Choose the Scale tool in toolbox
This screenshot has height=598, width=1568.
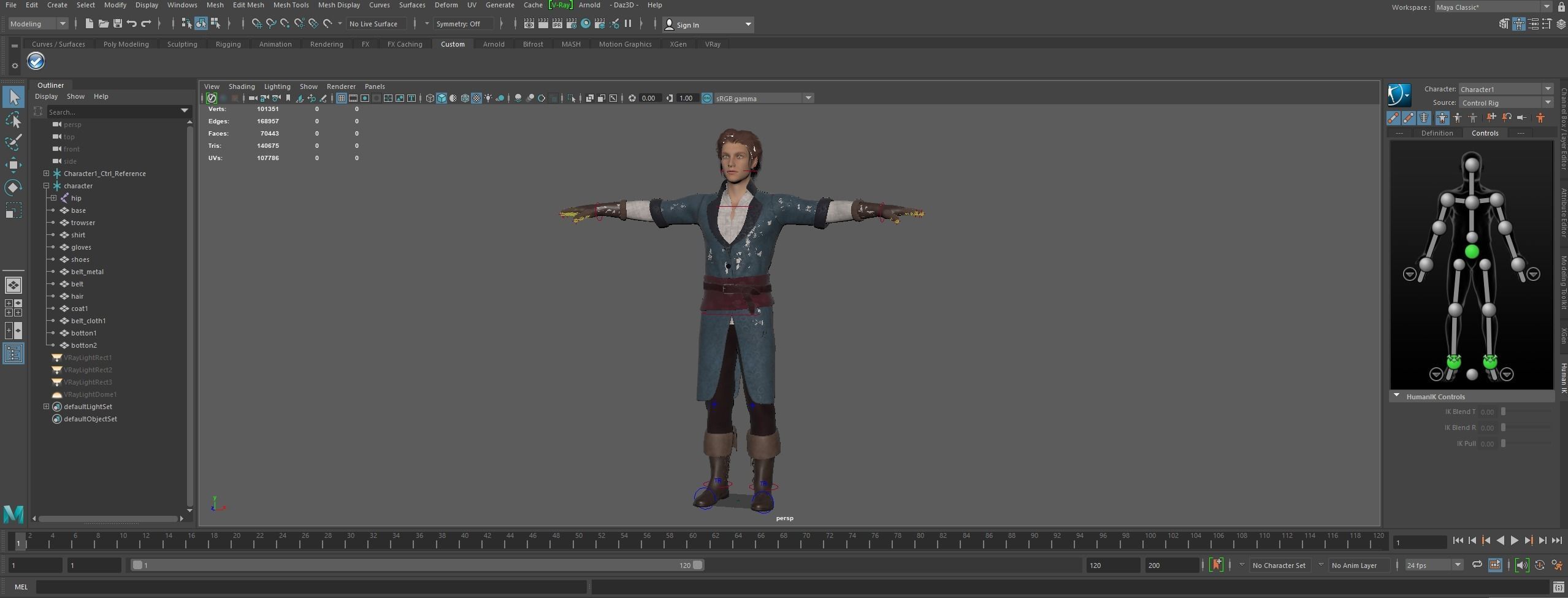13,210
